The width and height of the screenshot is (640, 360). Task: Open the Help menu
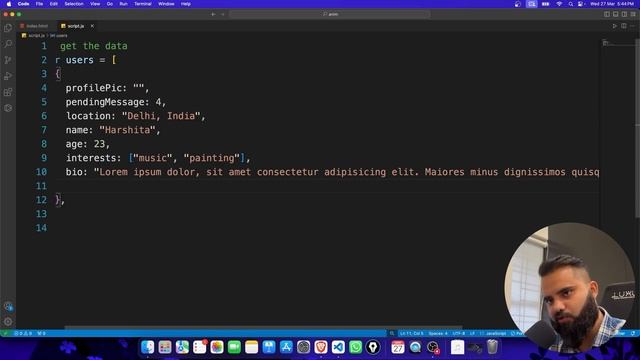point(186,4)
